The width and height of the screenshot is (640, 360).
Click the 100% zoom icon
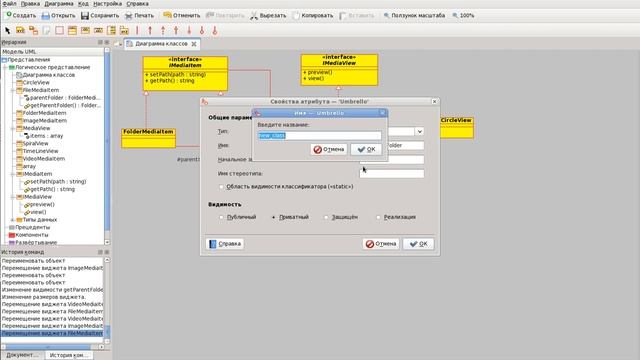click(x=455, y=16)
